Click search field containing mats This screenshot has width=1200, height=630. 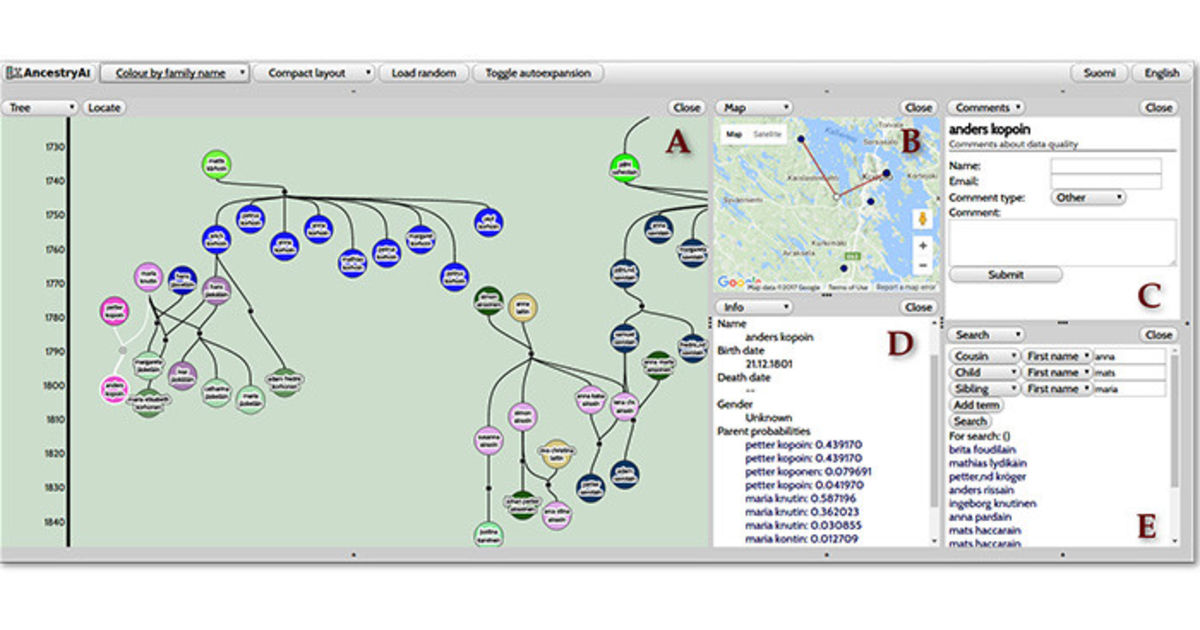click(x=1129, y=372)
